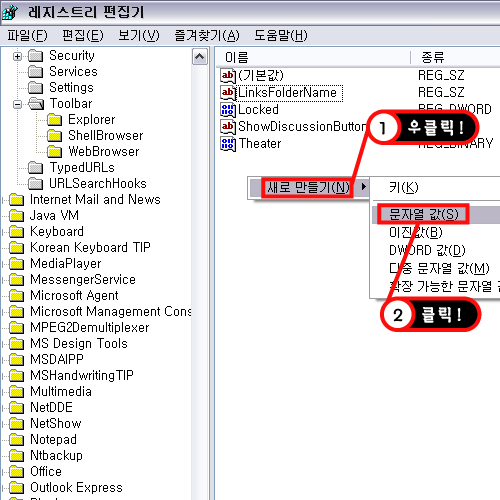
Task: Open the 새로 만들기(N) submenu arrow
Action: click(x=364, y=187)
